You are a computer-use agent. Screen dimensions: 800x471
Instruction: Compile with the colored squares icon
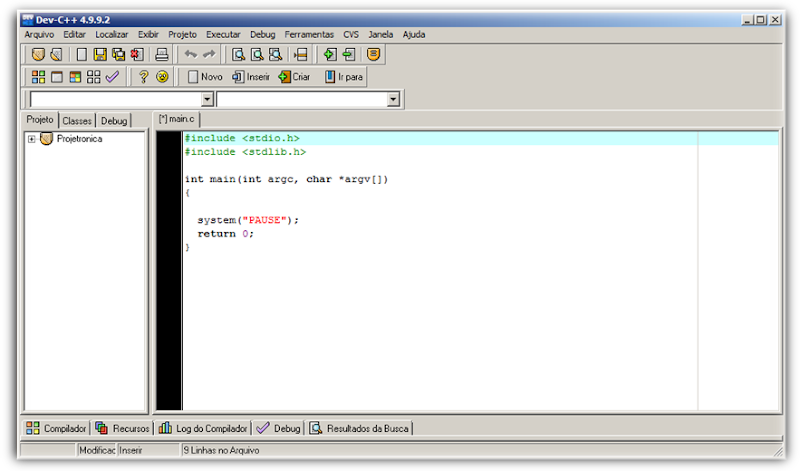point(38,77)
